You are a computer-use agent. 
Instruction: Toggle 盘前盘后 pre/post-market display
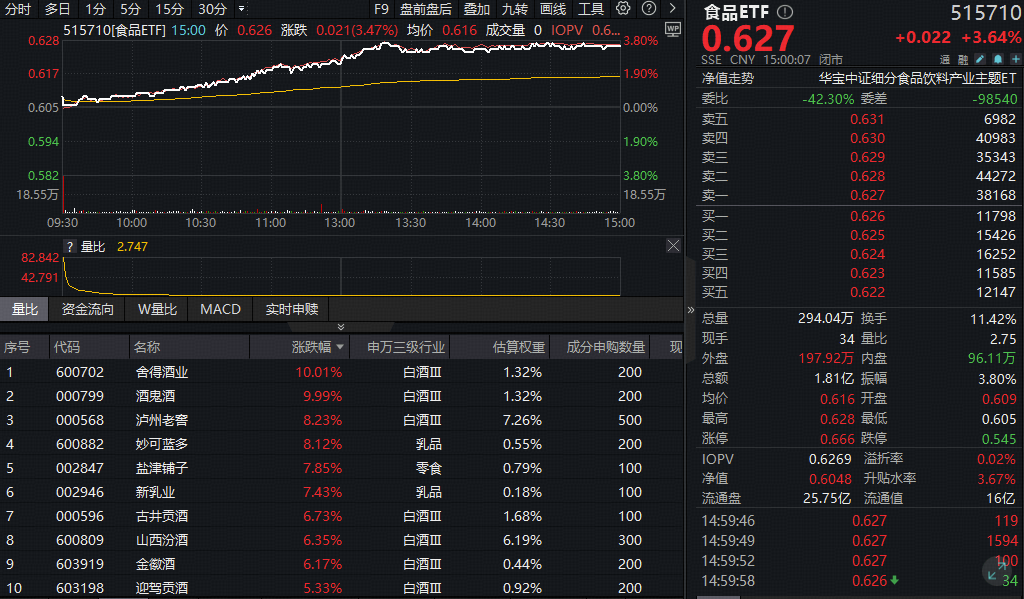(x=426, y=9)
